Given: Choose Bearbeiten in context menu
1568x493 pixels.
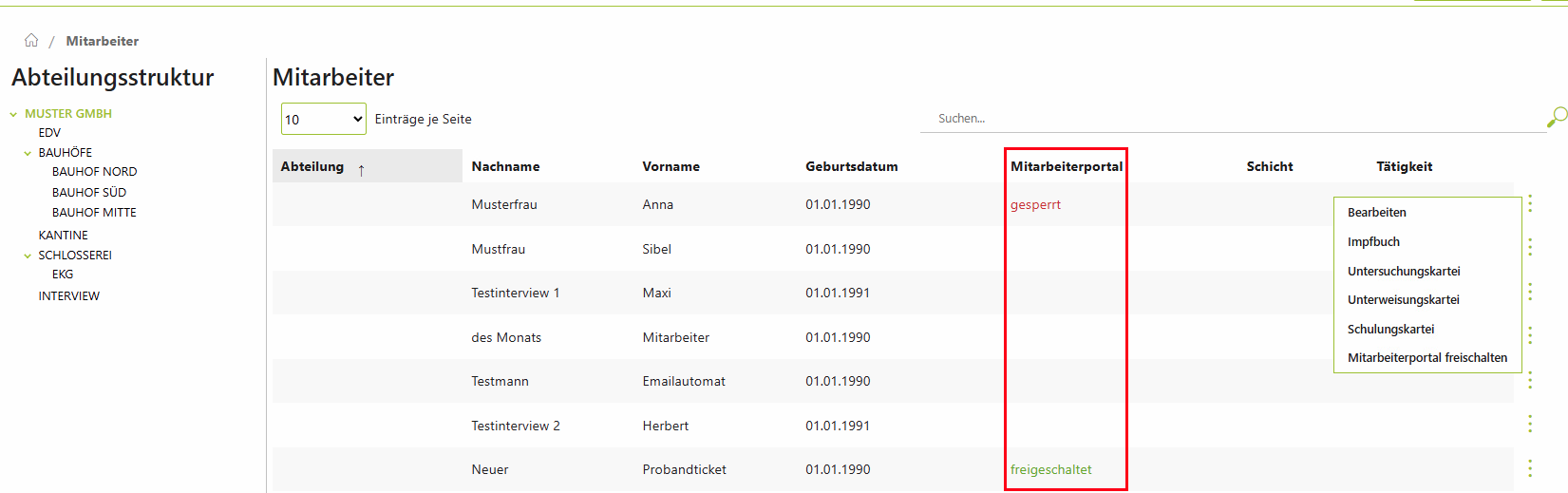Looking at the screenshot, I should tap(1377, 212).
